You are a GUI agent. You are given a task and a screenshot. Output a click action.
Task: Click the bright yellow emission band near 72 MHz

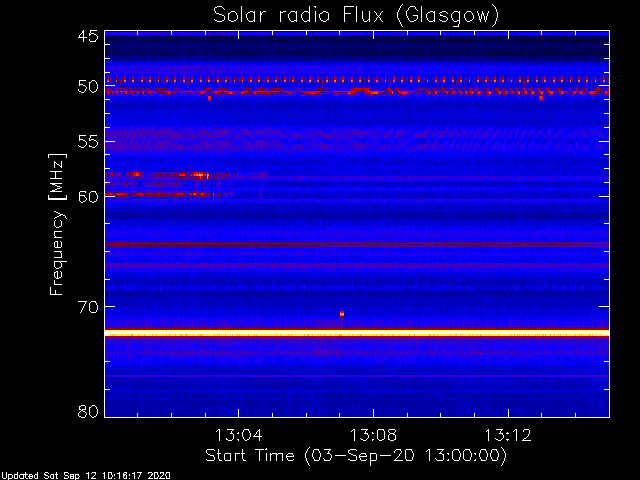(x=357, y=333)
